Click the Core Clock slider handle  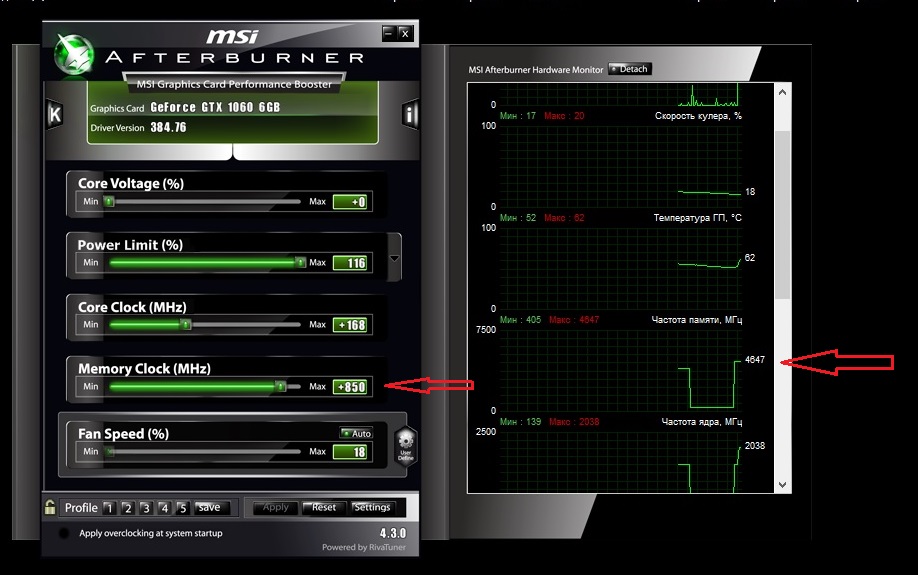[x=186, y=324]
